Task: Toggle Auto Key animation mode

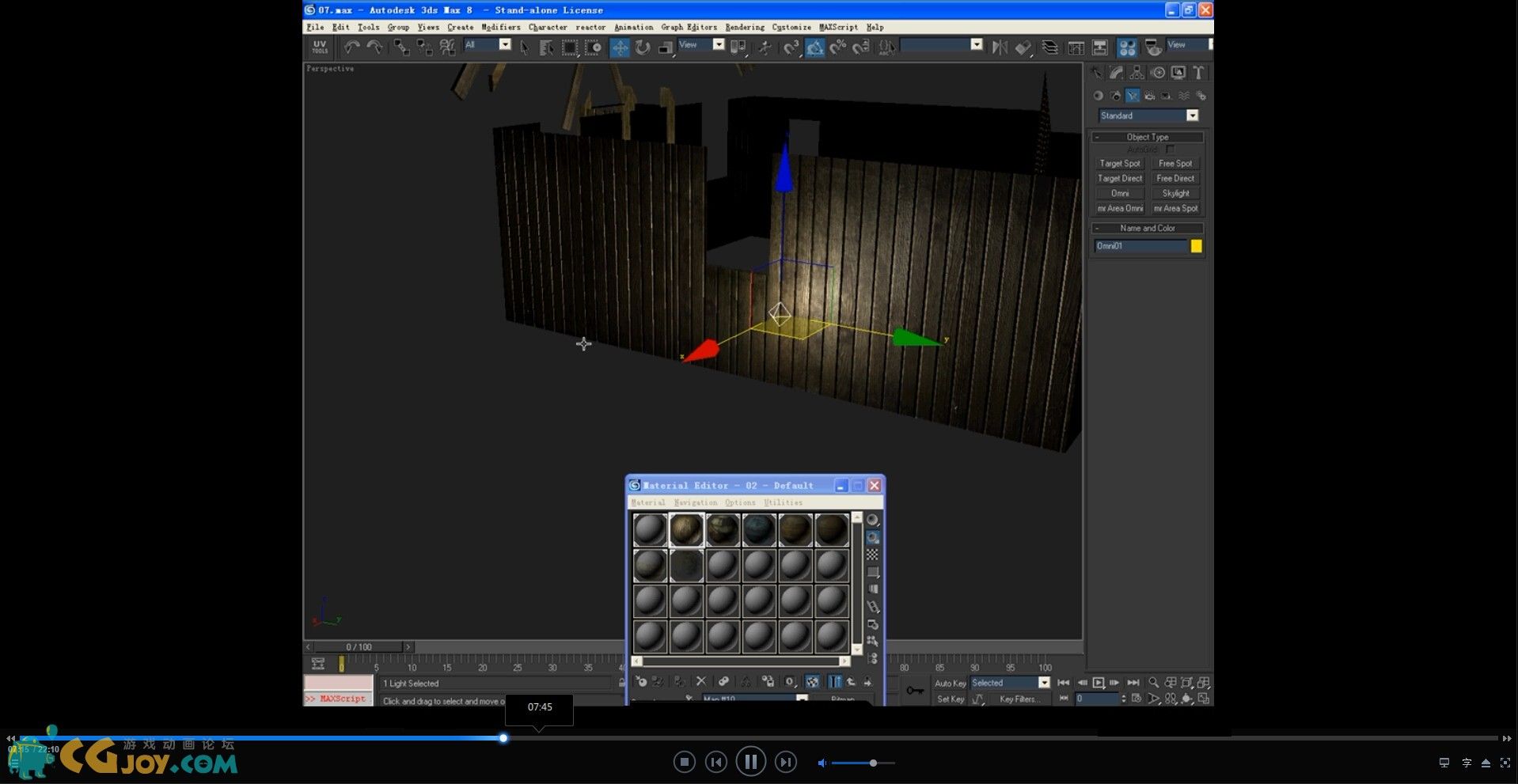Action: 950,684
